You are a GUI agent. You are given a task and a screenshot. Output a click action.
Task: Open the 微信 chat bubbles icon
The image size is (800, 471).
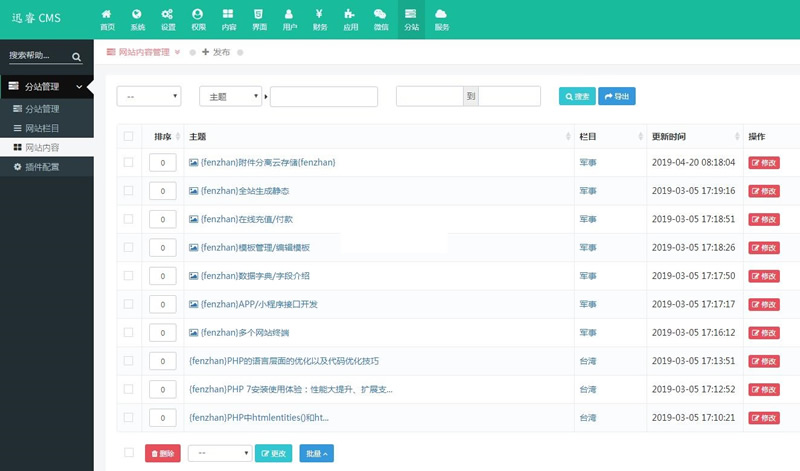[380, 18]
